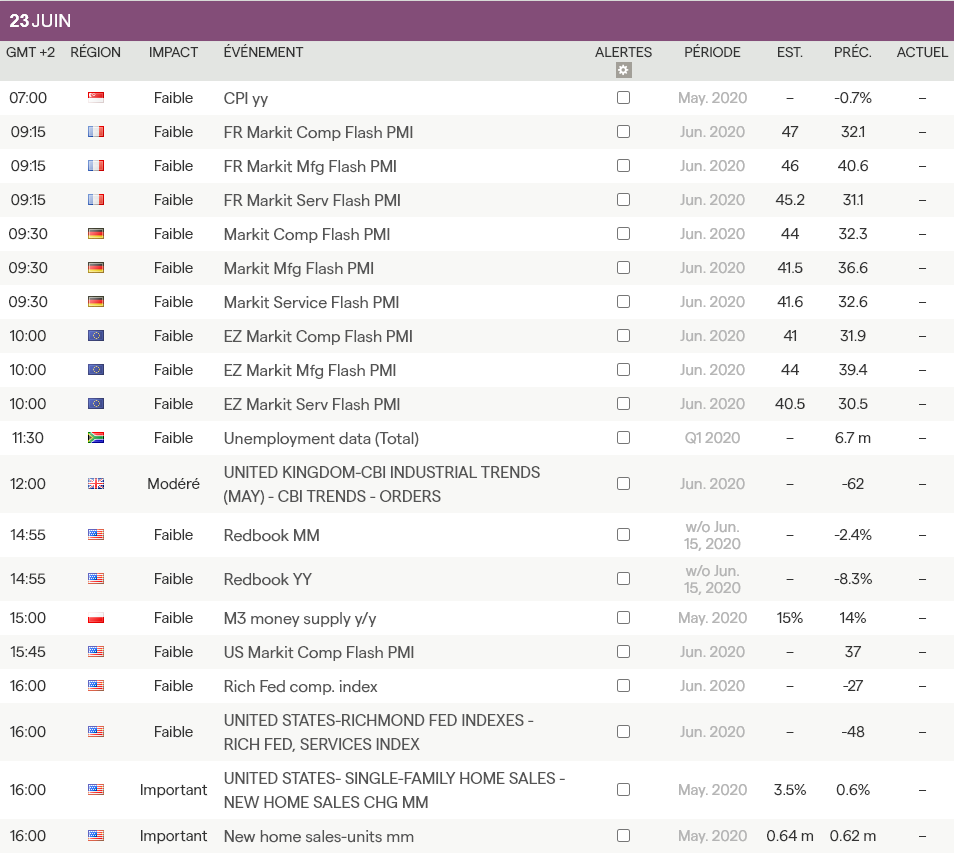Click the US flag beside US Markit Comp Flash PMI
Viewport: 954px width, 861px height.
click(x=96, y=652)
